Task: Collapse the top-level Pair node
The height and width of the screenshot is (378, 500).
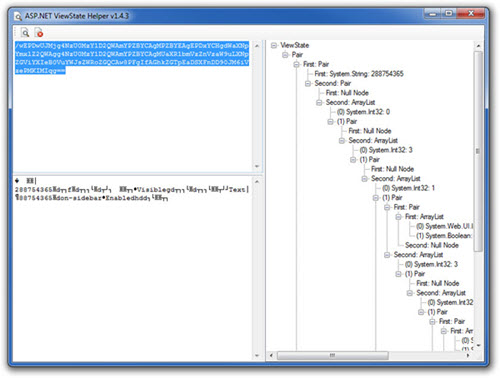Action: (x=285, y=55)
